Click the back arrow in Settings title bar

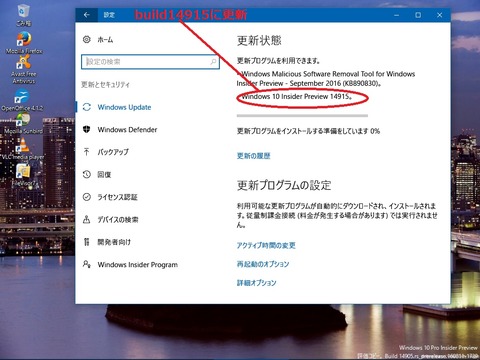(87, 15)
